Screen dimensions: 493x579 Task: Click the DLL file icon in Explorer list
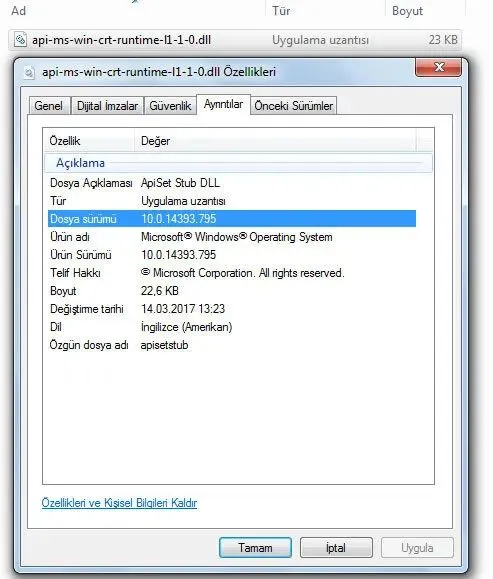pyautogui.click(x=20, y=40)
